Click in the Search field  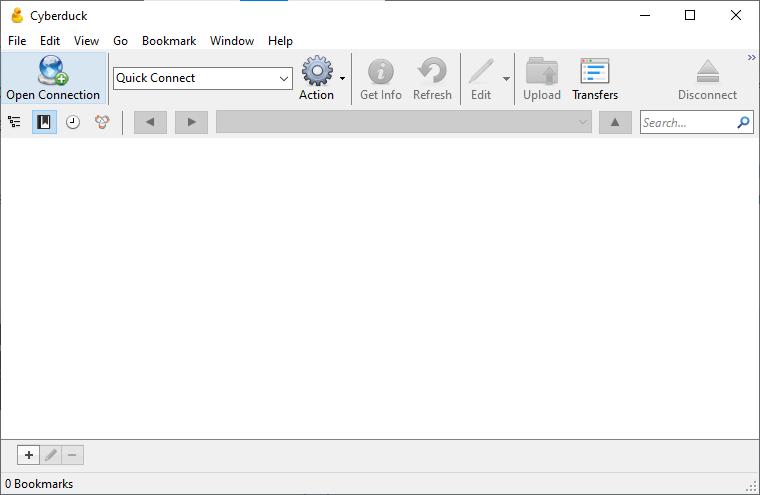pyautogui.click(x=688, y=123)
